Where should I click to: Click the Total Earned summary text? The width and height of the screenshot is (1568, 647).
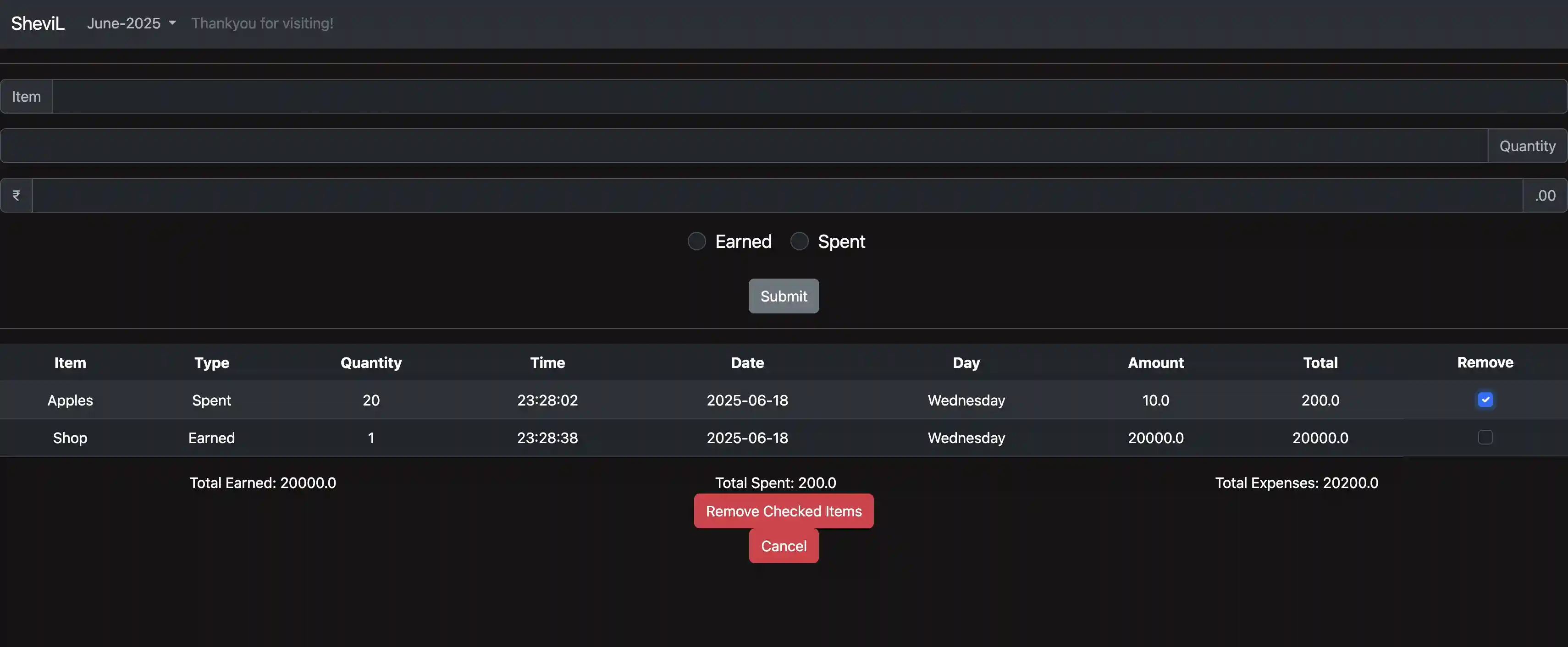(262, 482)
